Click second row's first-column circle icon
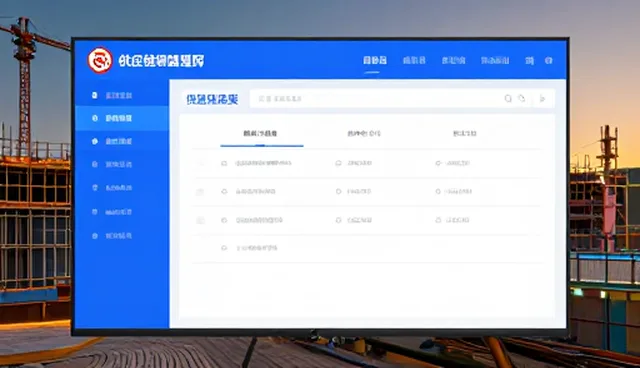640x368 pixels. pos(224,191)
